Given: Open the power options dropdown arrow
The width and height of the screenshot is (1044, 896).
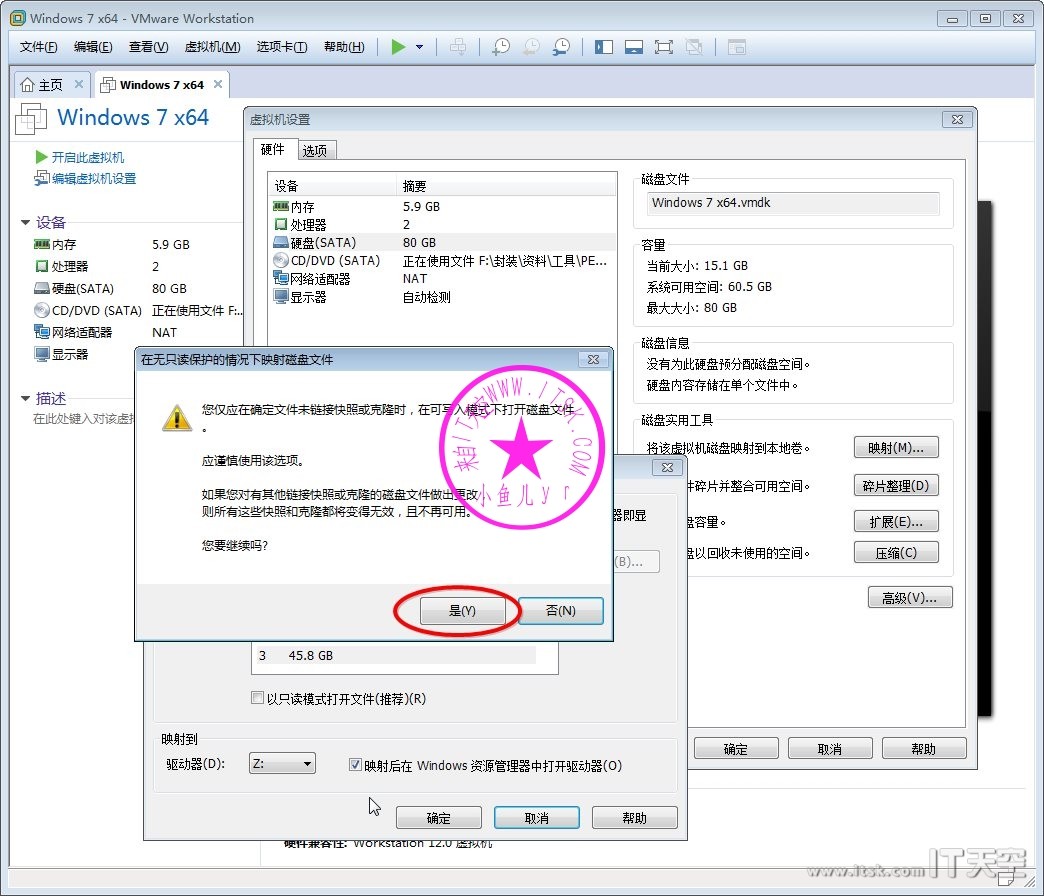Looking at the screenshot, I should 419,47.
